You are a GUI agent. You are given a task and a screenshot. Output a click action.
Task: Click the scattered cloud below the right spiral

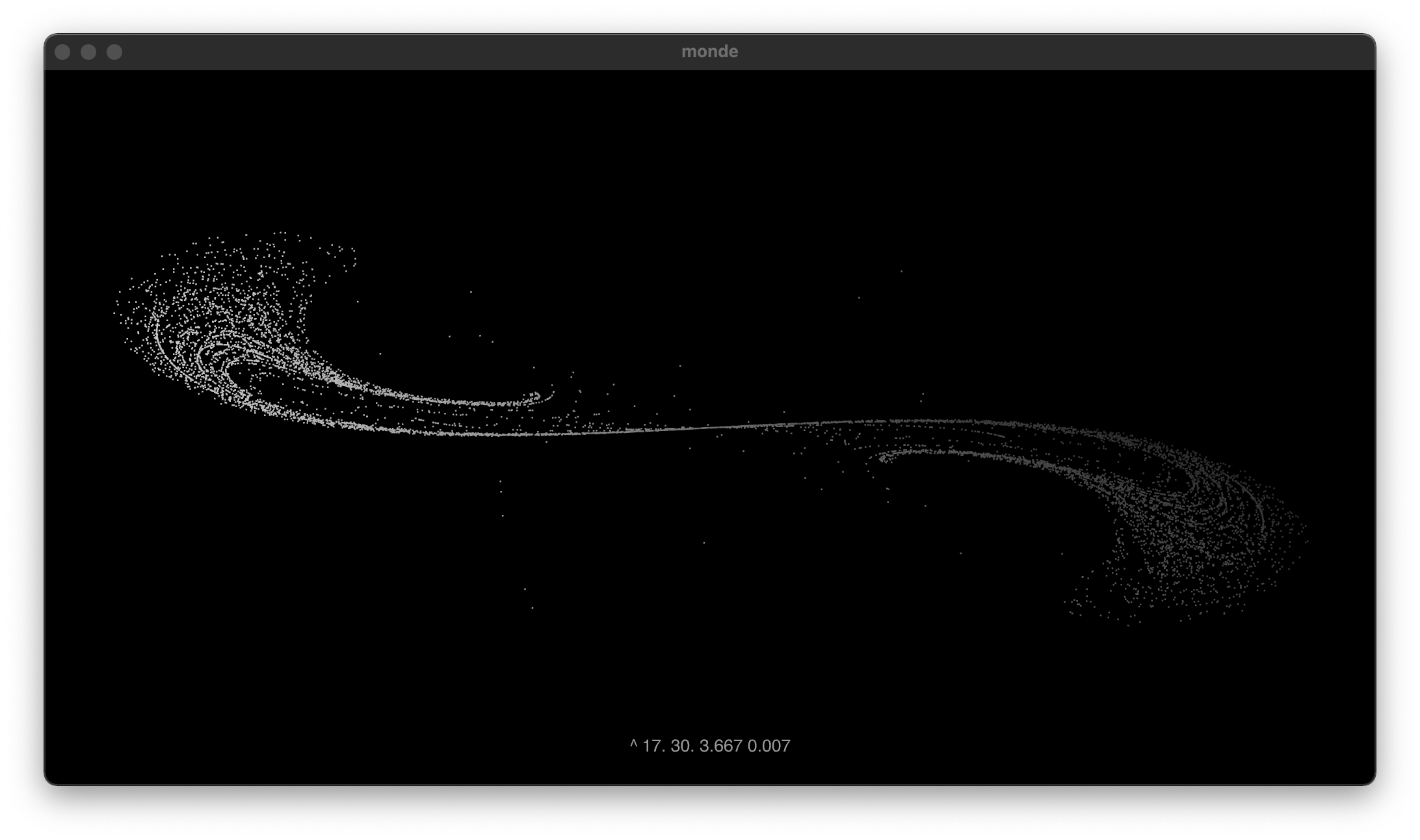1170,579
